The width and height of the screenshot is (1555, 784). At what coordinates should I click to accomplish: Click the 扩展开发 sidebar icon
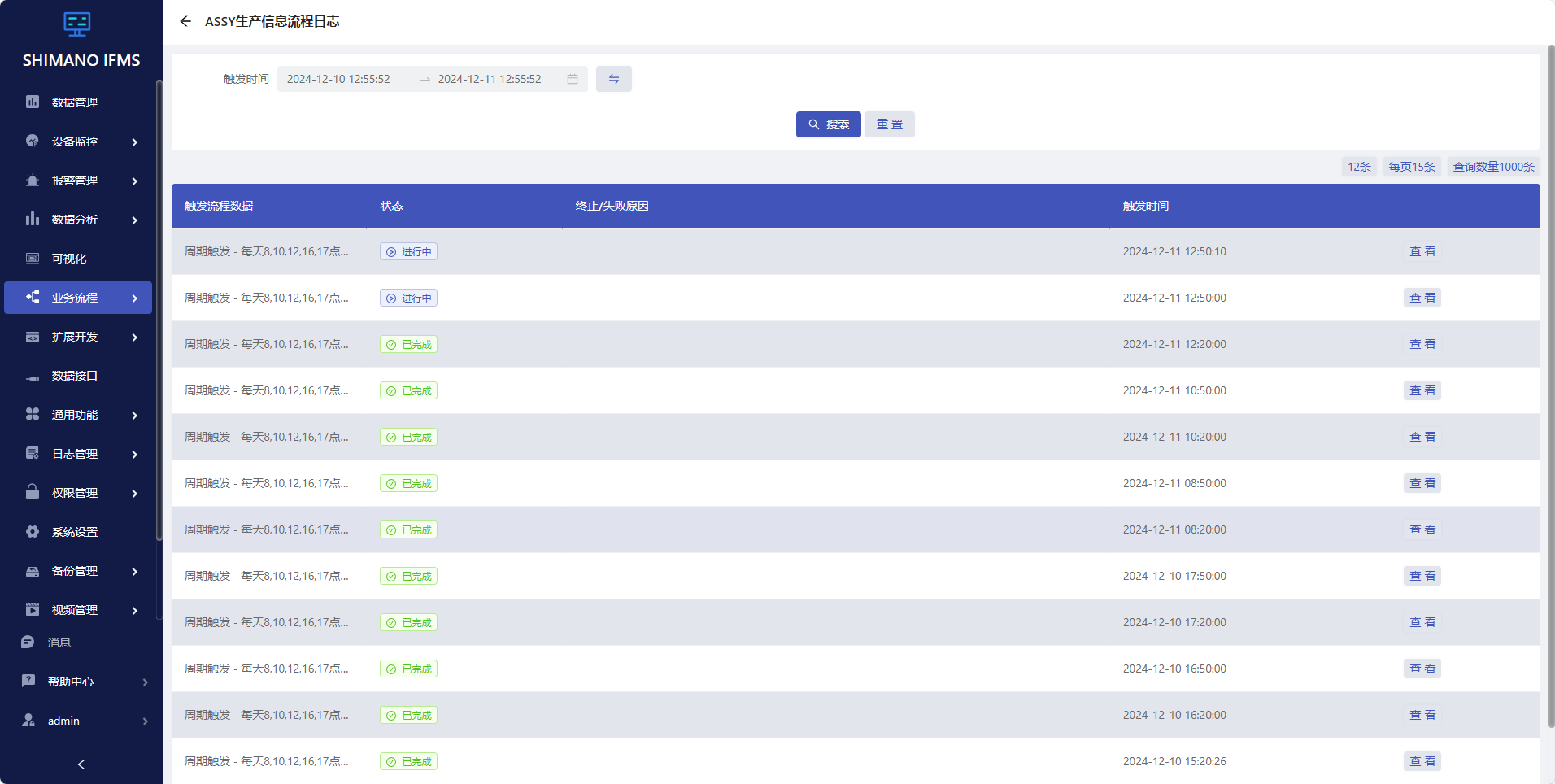coord(33,336)
